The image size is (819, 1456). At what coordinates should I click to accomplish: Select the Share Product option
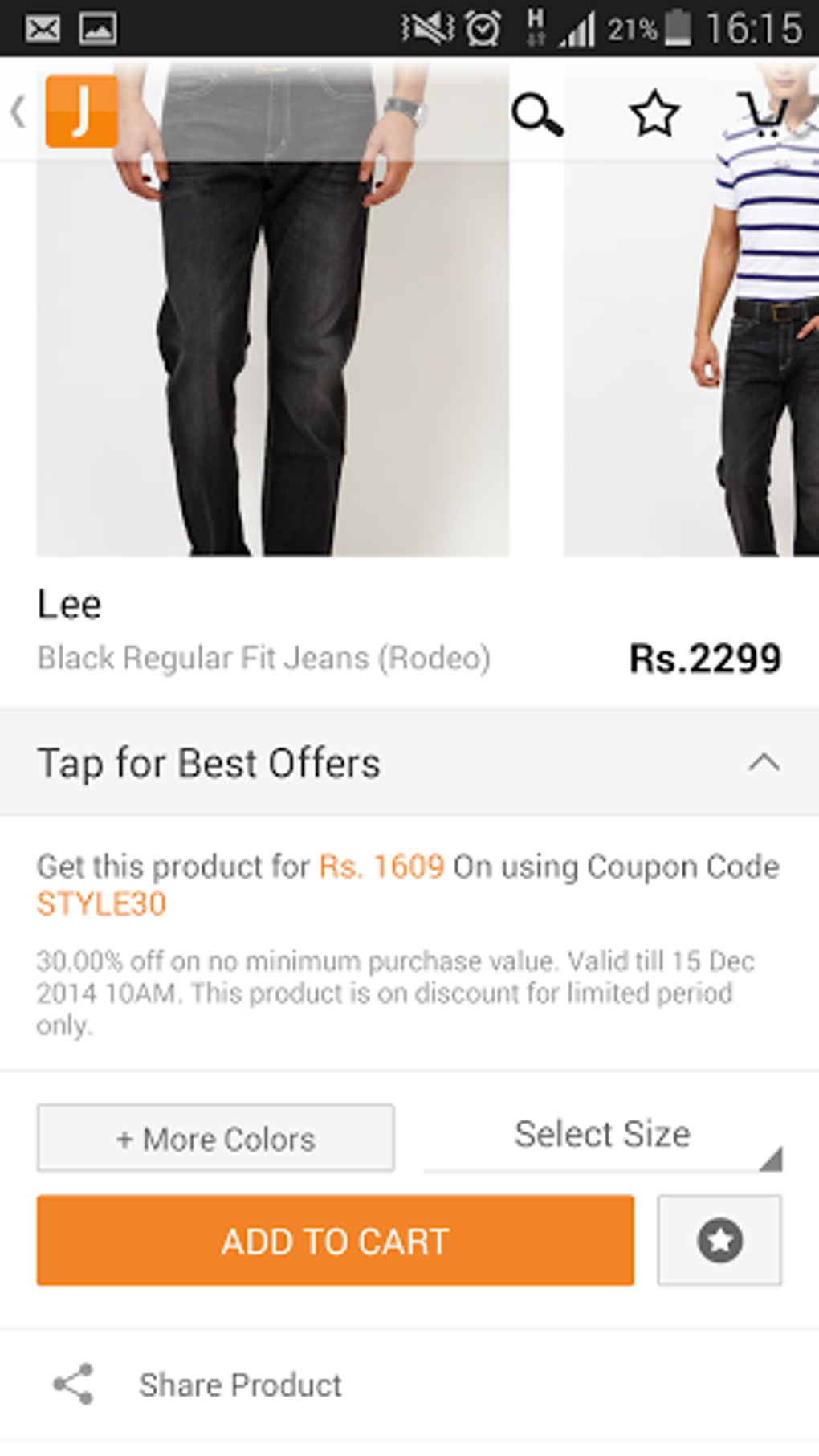[240, 1385]
